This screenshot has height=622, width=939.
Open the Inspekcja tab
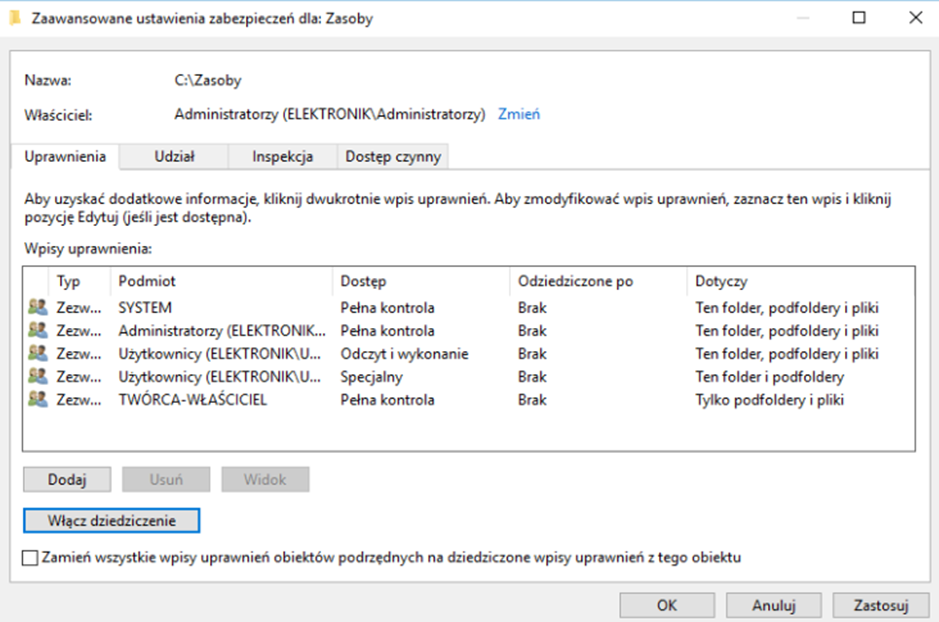[x=282, y=157]
